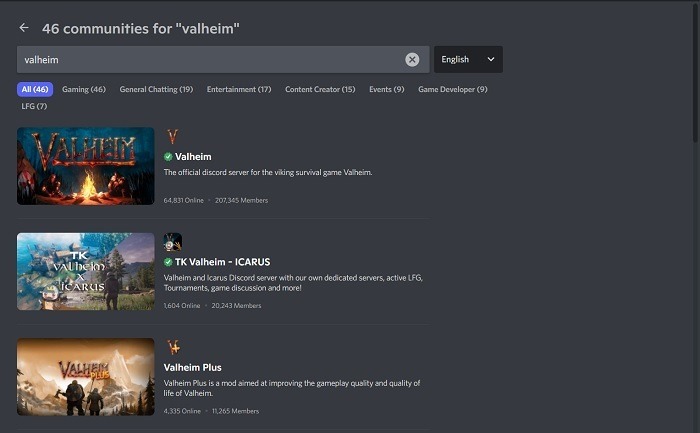The image size is (700, 433).
Task: Click the TK Valheim dedicated servers description
Action: (x=293, y=283)
